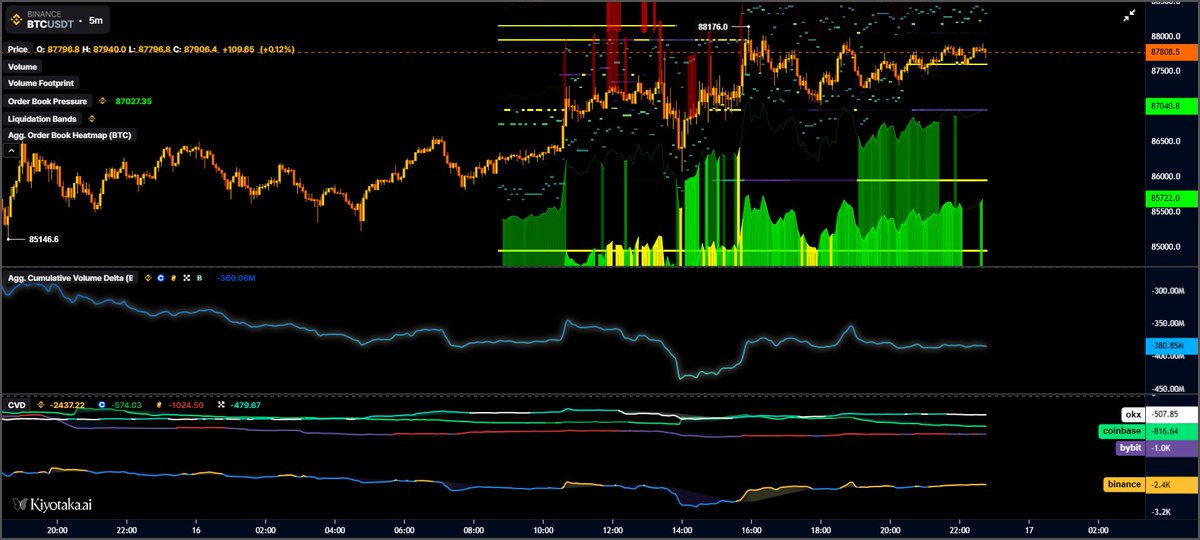Select Agg. Cumulative Volume Delta indicator label
The image size is (1200, 540).
pos(69,277)
